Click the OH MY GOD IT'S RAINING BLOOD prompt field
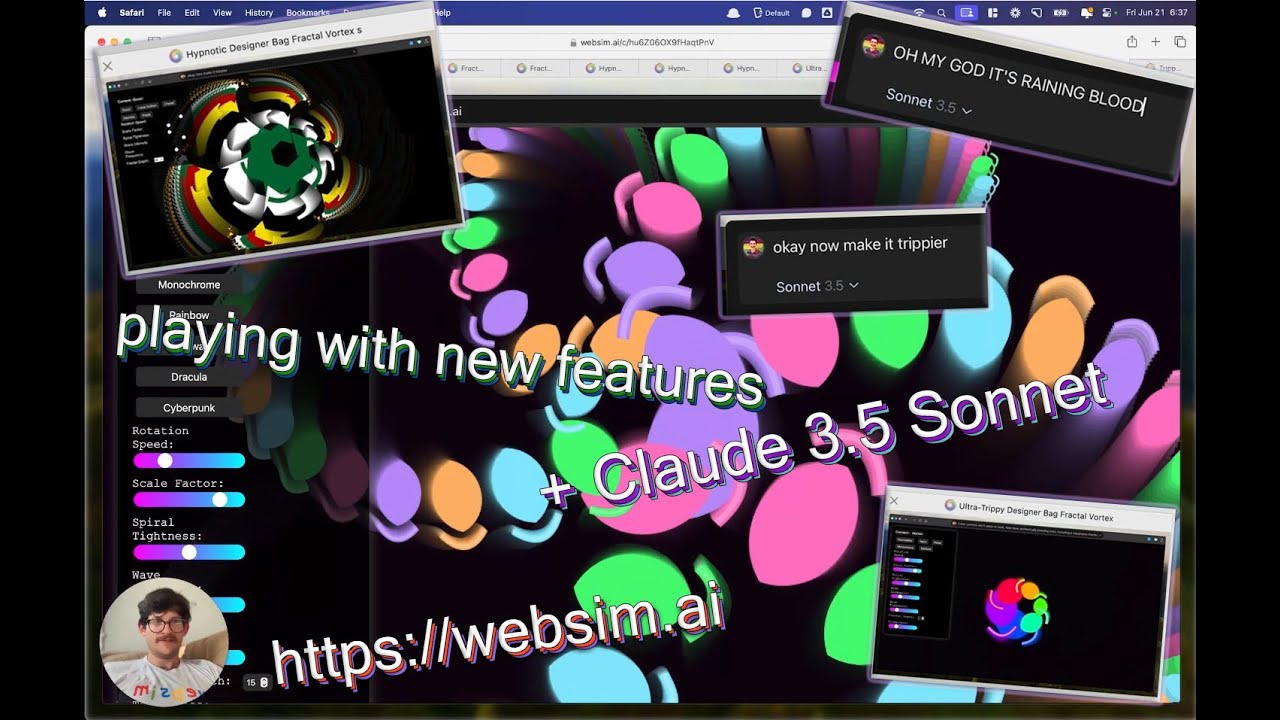This screenshot has width=1280, height=720. [1017, 78]
